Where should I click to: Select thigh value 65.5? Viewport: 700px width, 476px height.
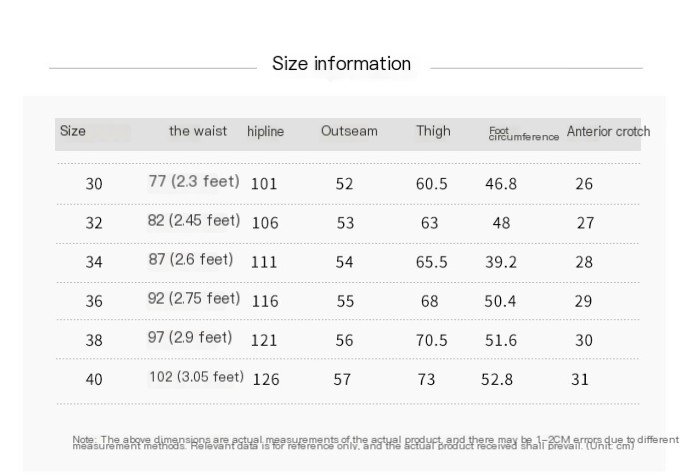click(x=431, y=262)
